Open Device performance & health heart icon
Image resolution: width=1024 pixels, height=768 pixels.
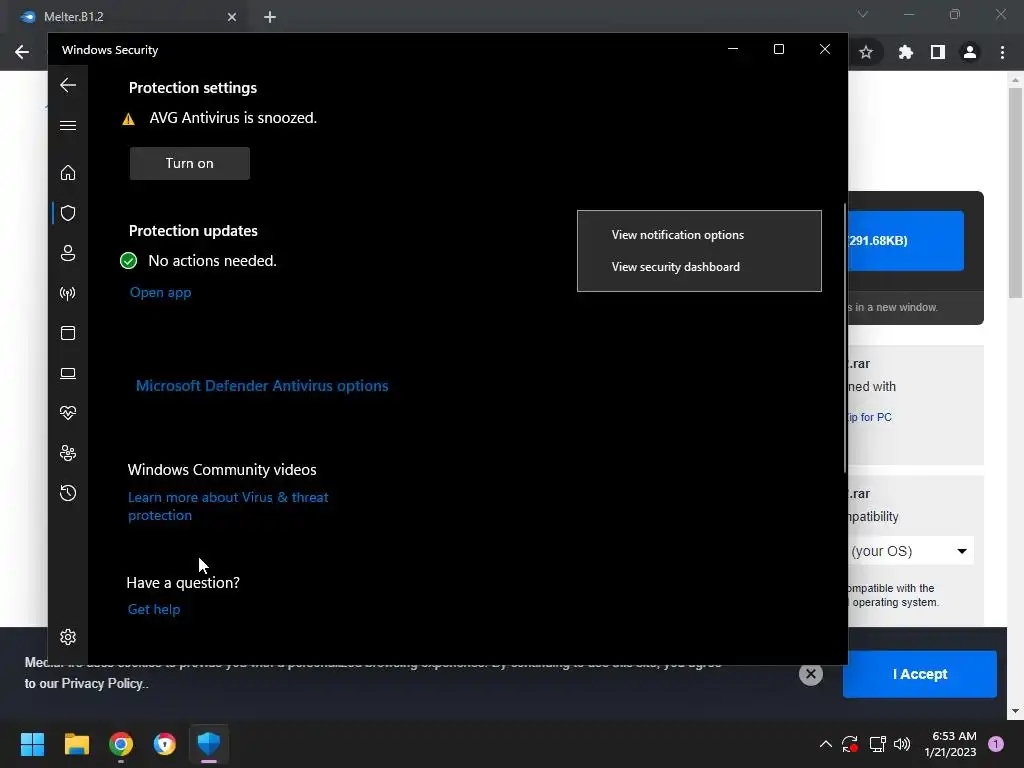click(x=68, y=413)
